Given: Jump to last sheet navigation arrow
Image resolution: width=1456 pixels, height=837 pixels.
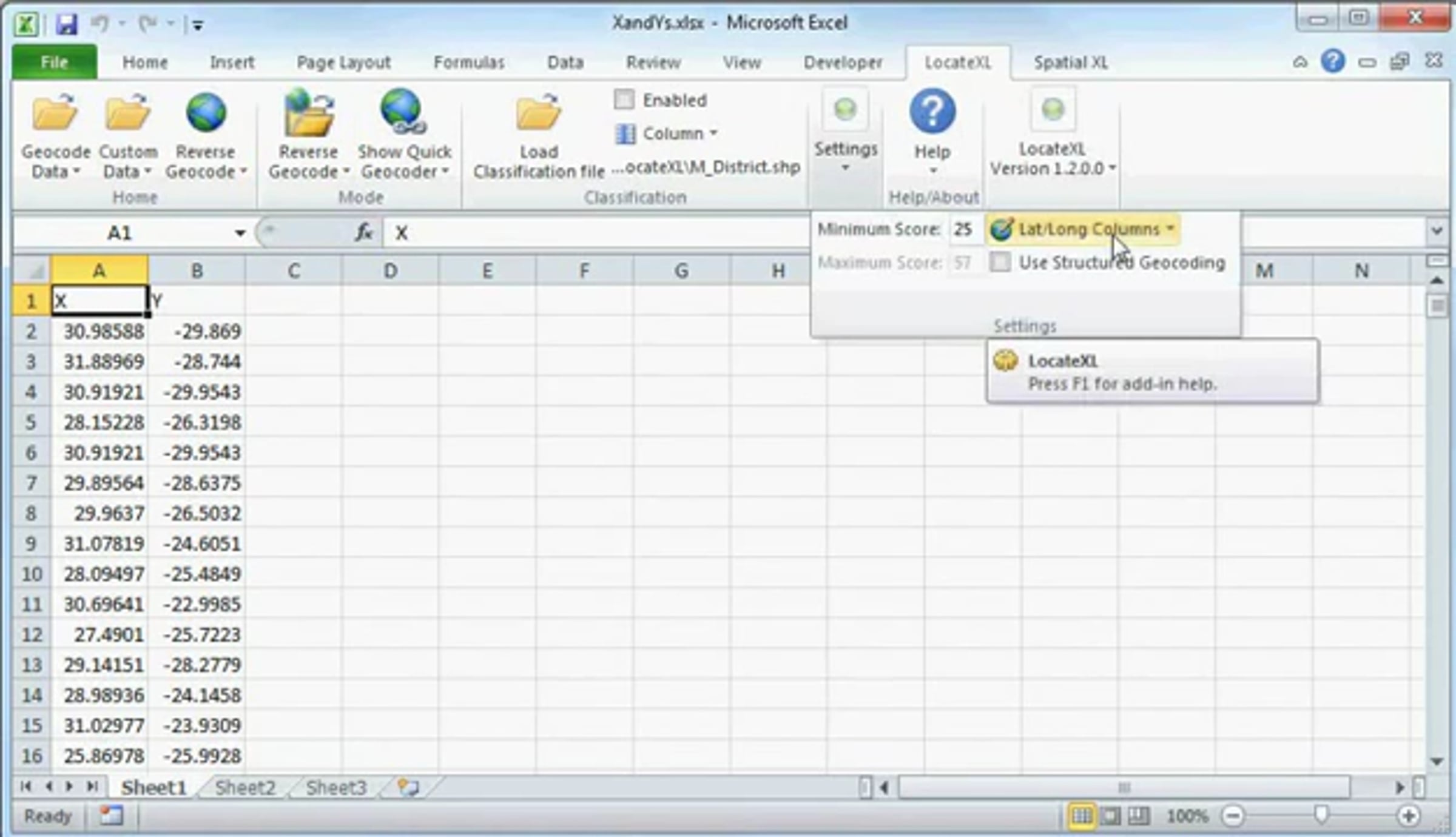Looking at the screenshot, I should (92, 787).
